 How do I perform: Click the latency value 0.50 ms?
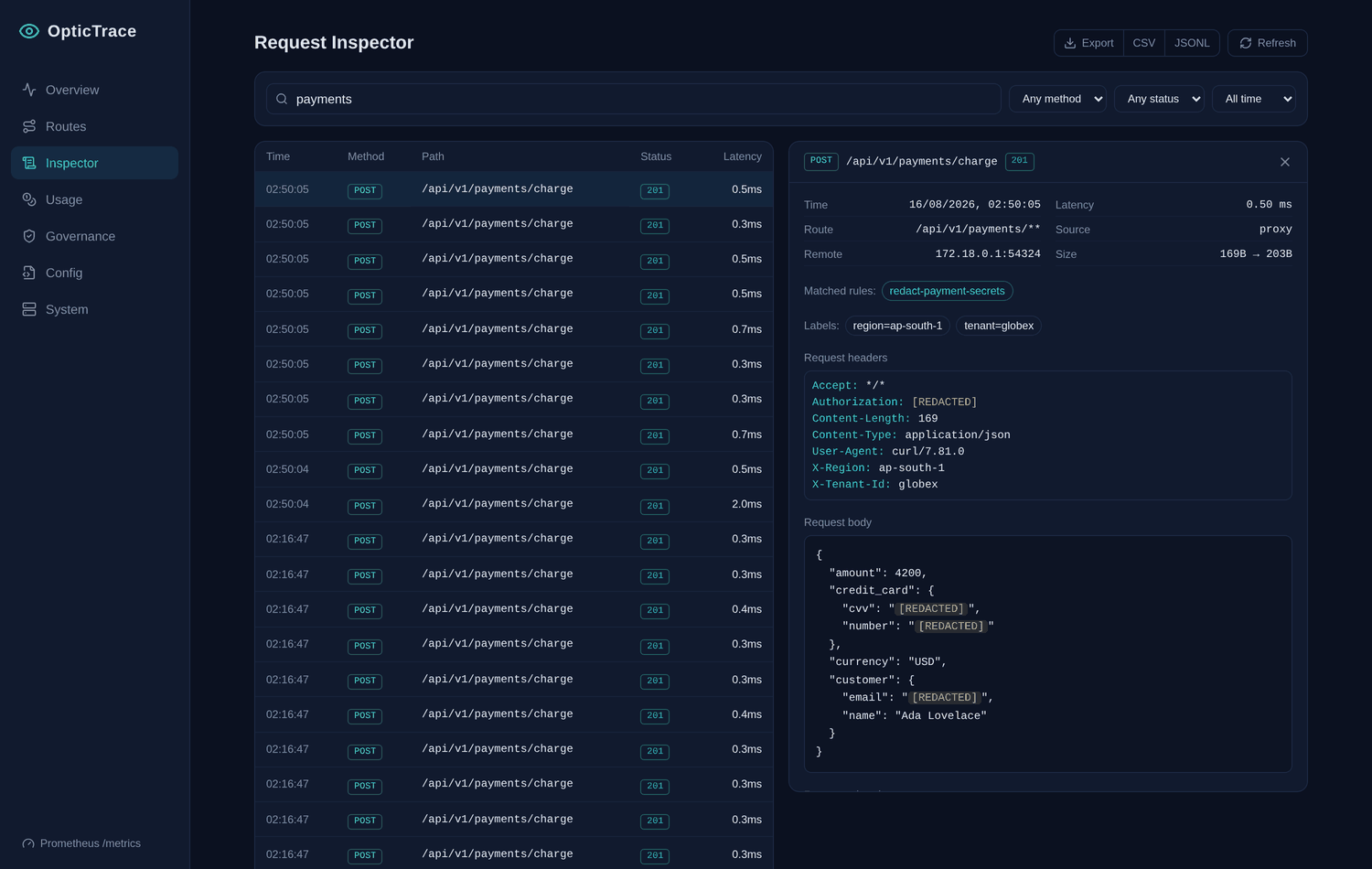1269,205
